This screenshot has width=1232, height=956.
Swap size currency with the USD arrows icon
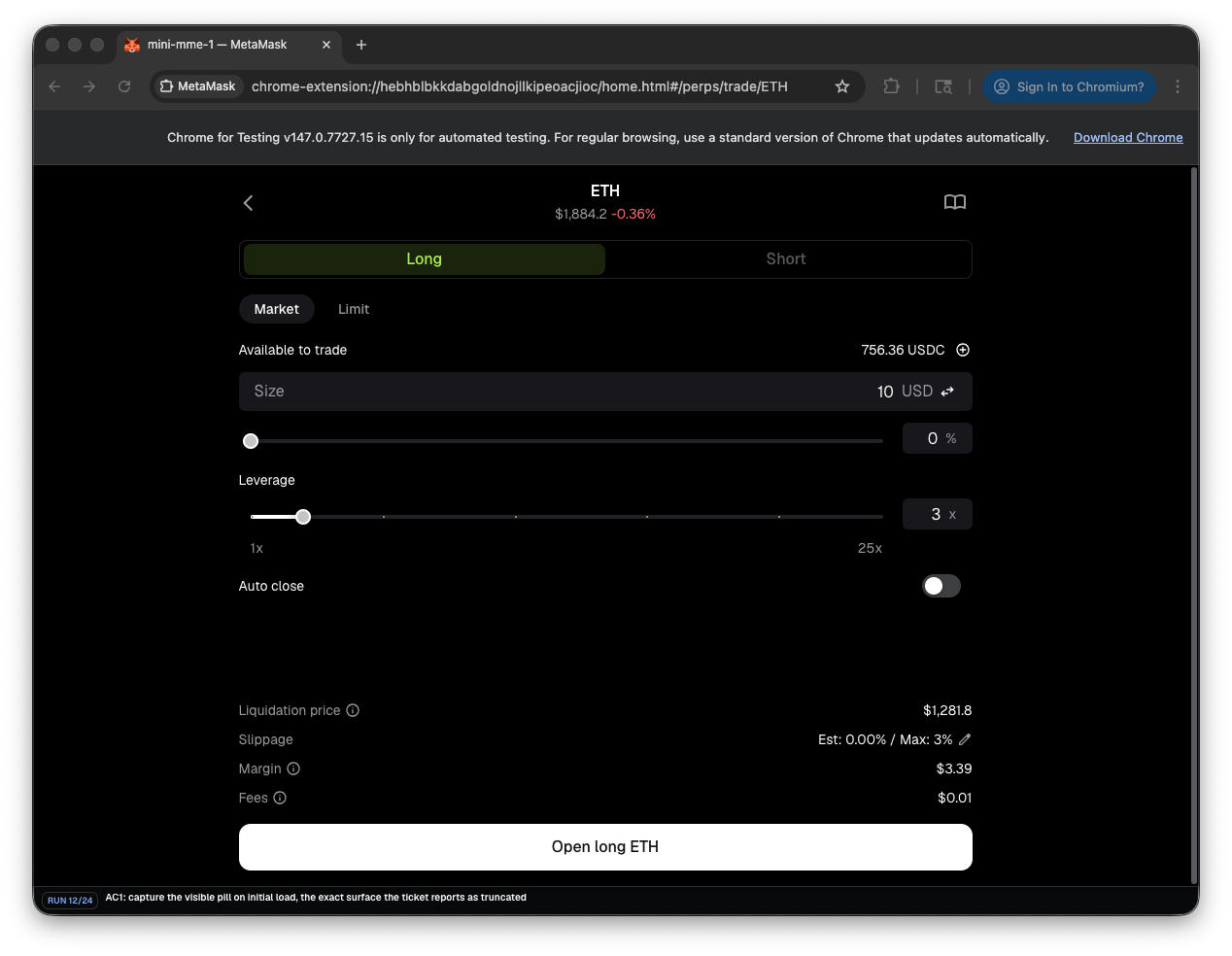tap(947, 392)
